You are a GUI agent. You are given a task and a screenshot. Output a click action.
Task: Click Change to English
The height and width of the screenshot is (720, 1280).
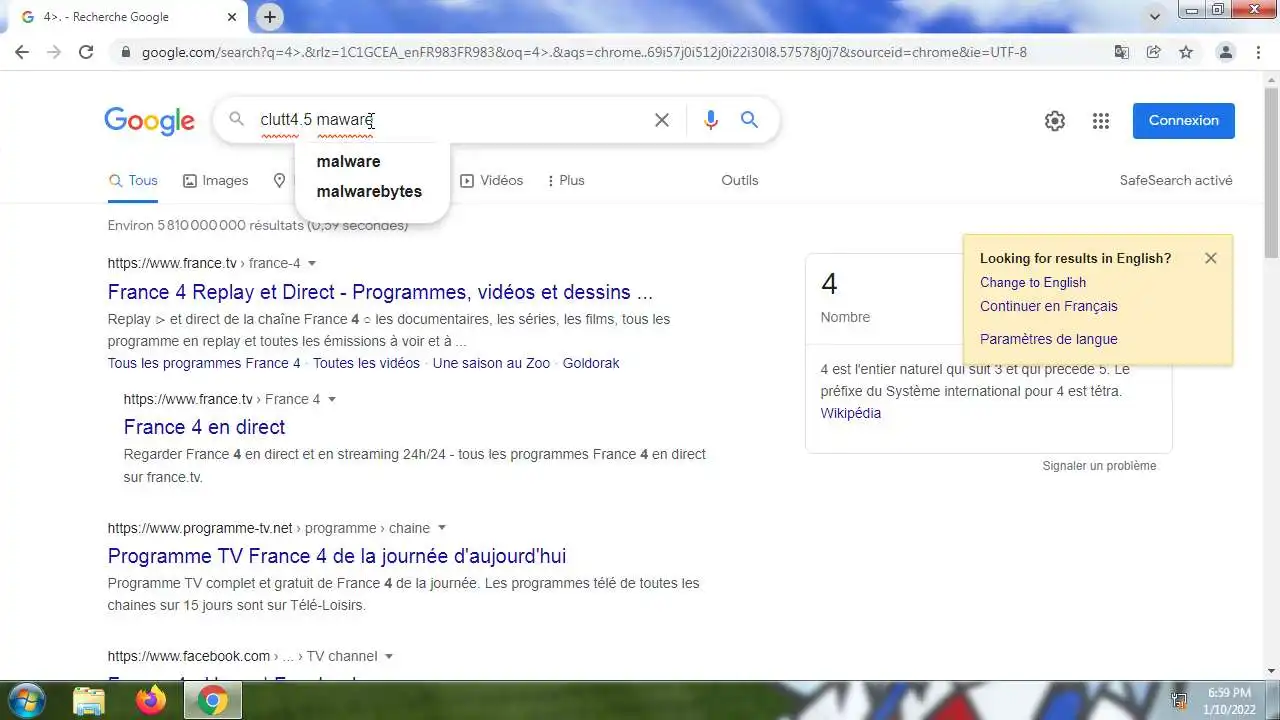click(x=1033, y=282)
